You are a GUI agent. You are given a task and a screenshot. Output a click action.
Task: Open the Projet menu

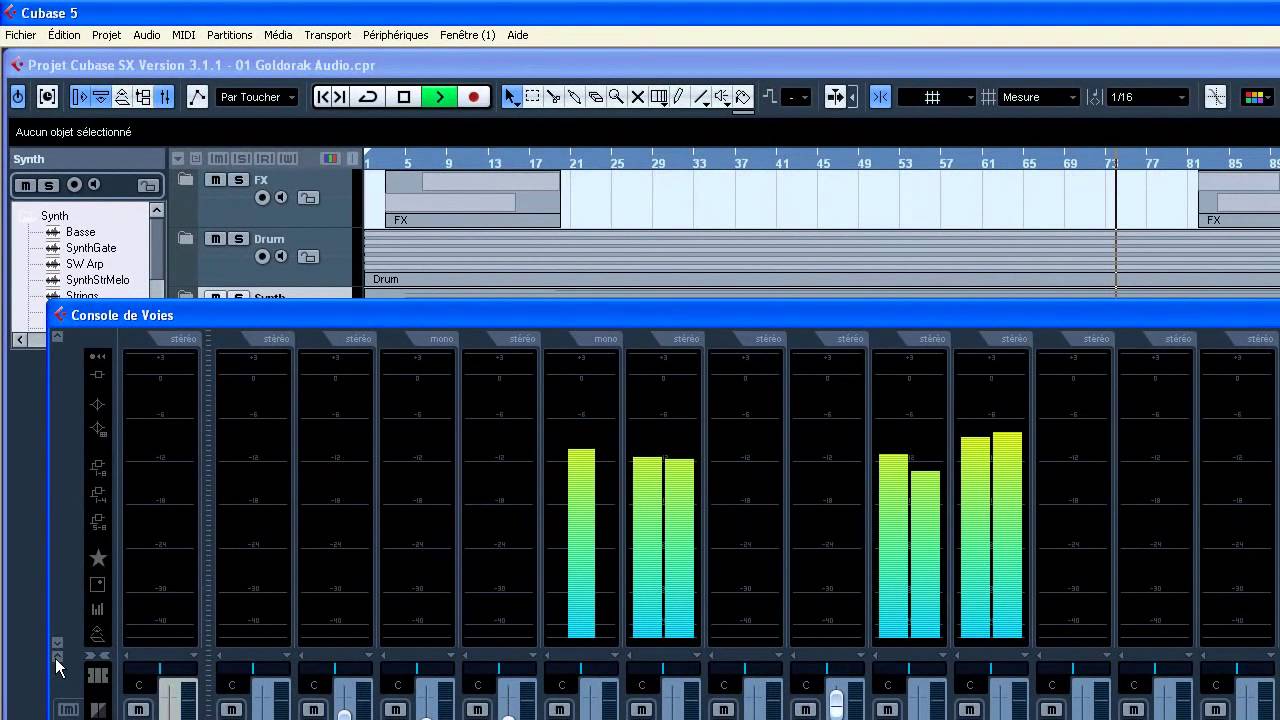[106, 35]
